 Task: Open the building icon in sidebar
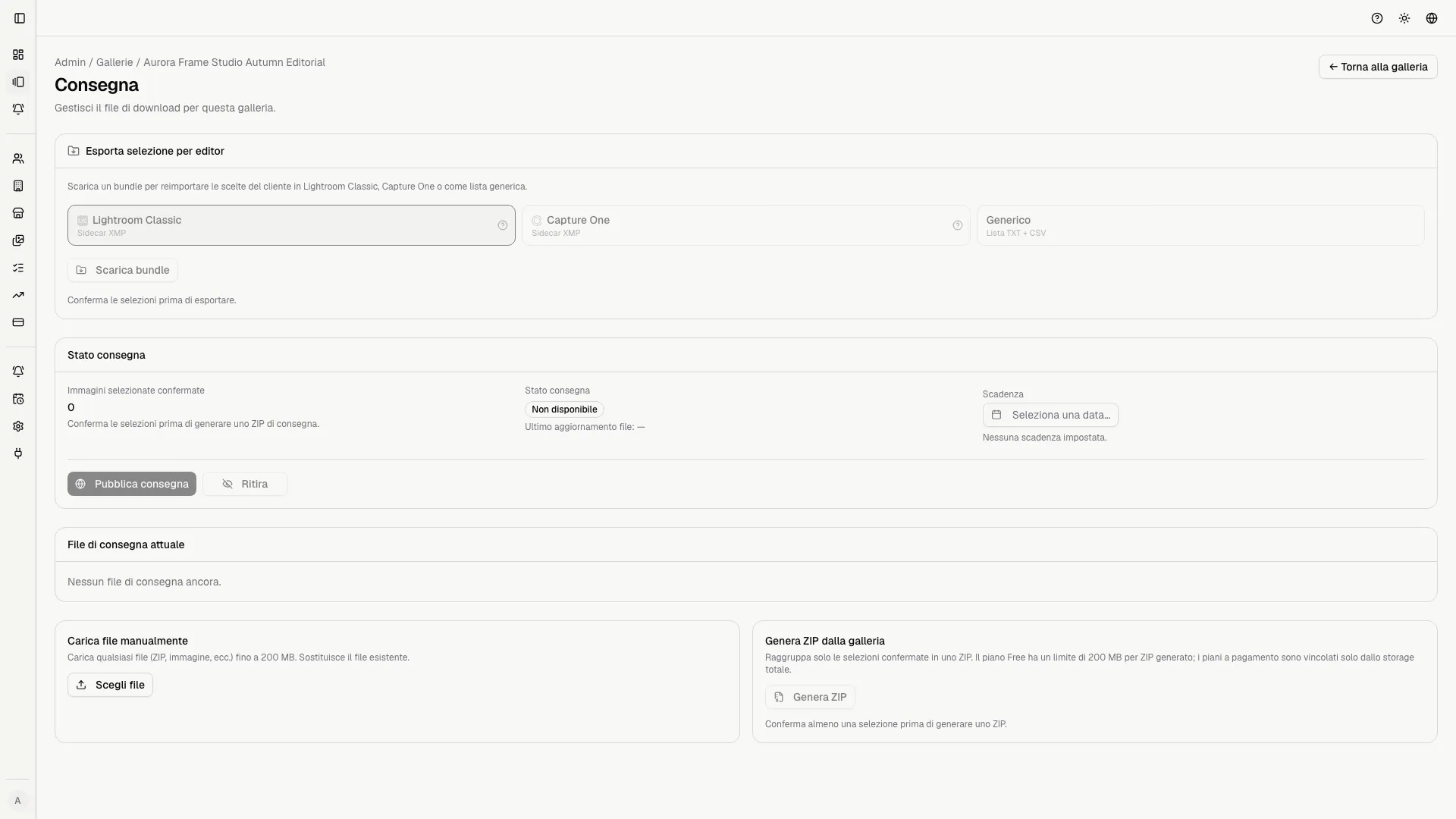click(18, 186)
